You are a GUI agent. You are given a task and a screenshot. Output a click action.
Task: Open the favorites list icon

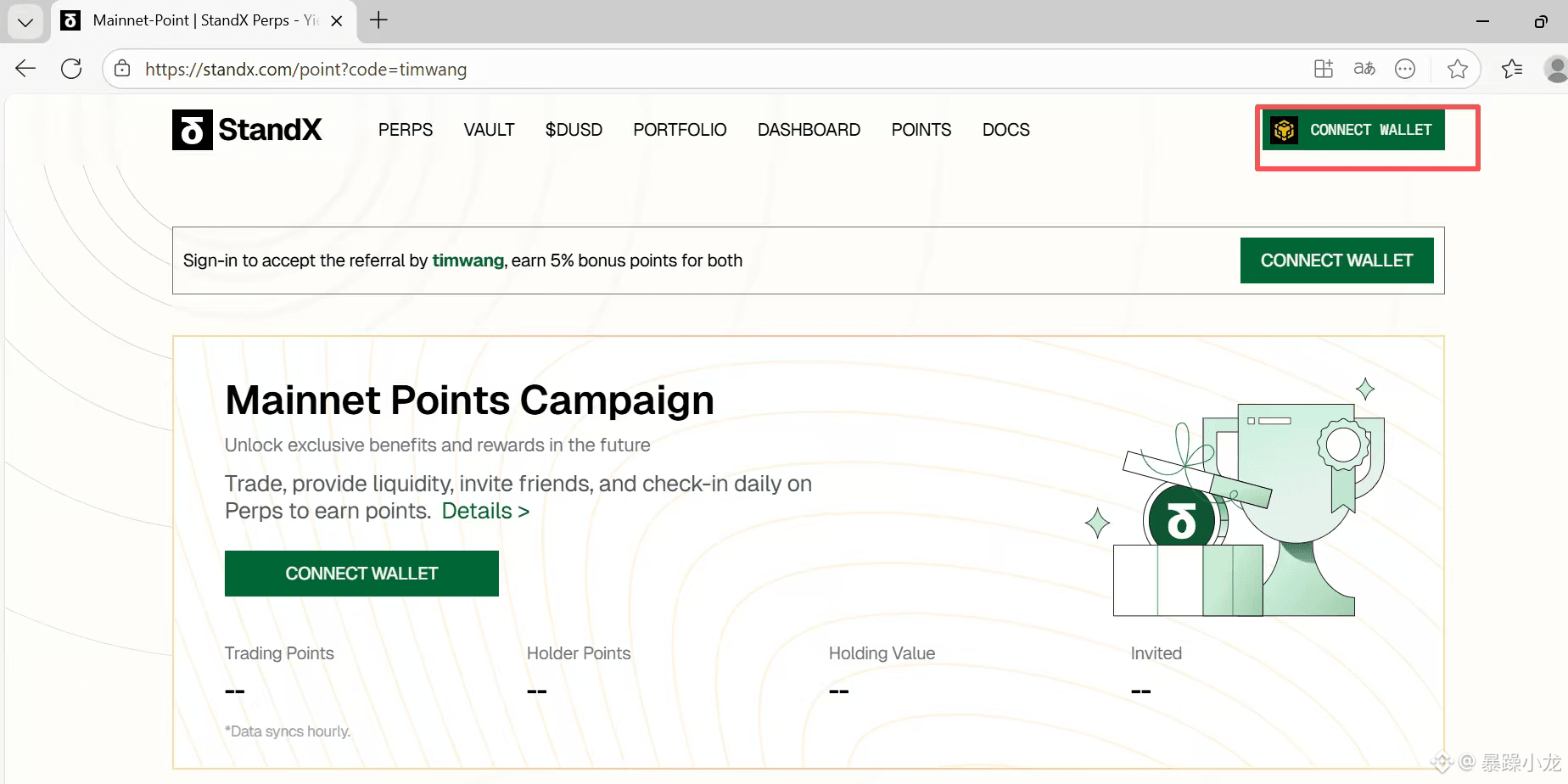[1511, 69]
